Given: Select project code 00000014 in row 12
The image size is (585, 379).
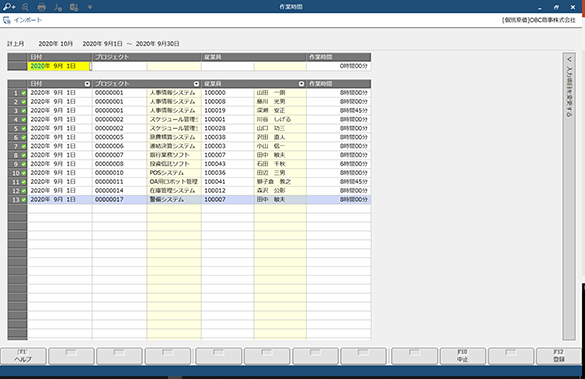Looking at the screenshot, I should (119, 191).
